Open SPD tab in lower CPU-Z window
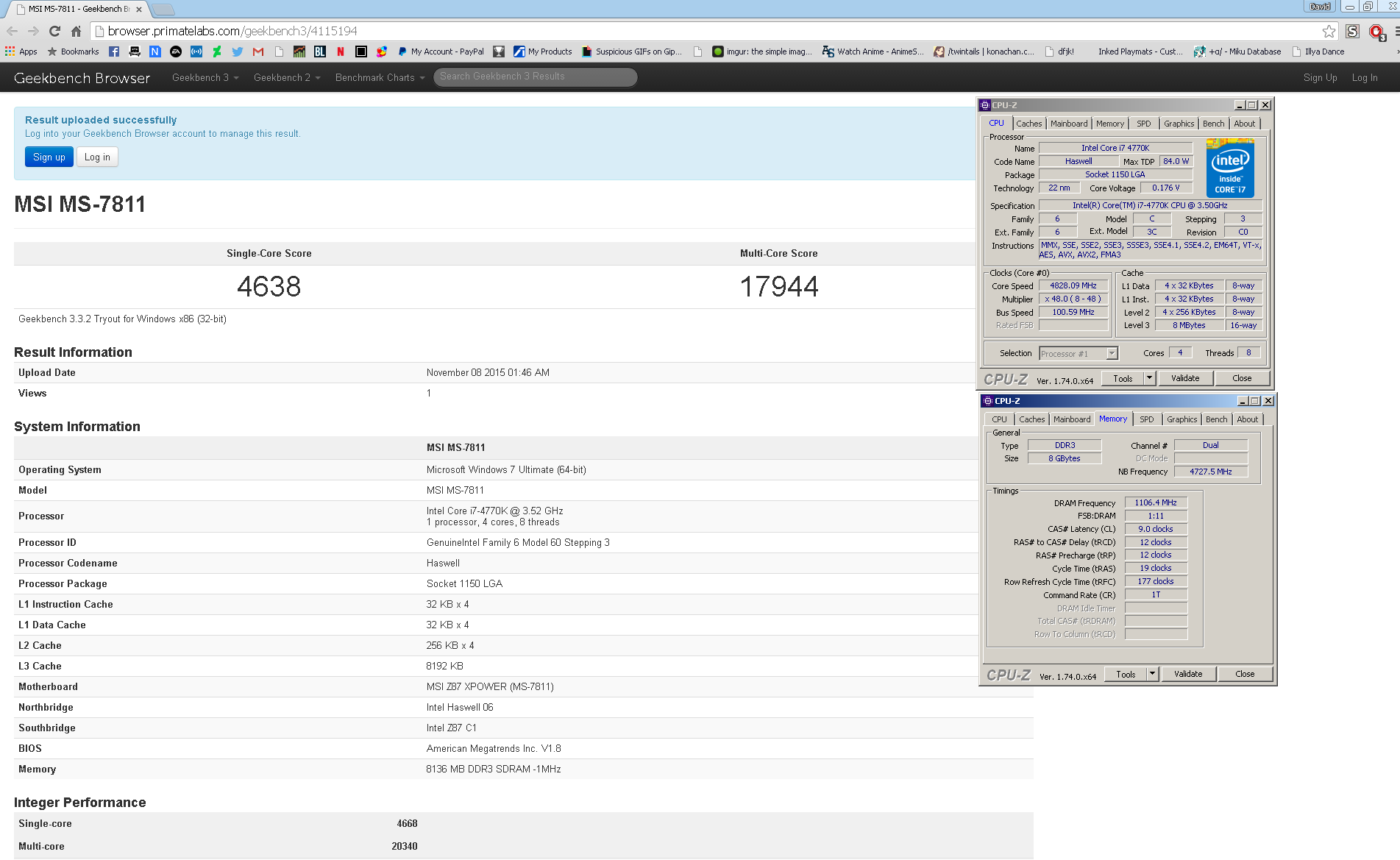The height and width of the screenshot is (860, 1400). [x=1146, y=419]
